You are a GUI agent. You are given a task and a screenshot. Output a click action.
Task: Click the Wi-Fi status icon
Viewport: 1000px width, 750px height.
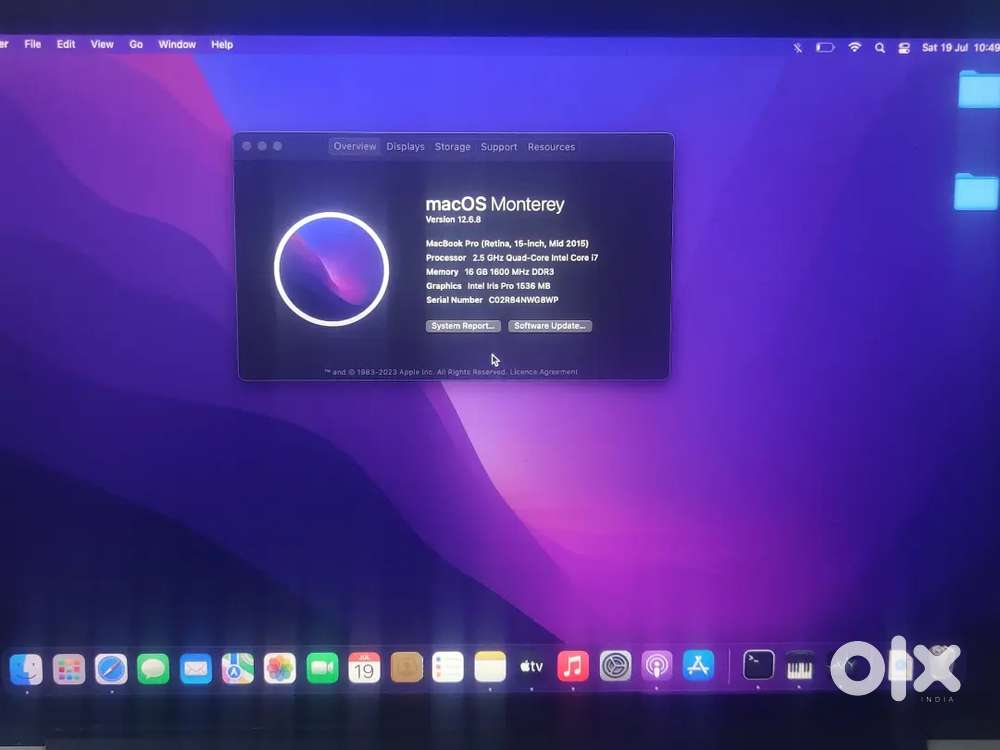tap(854, 47)
